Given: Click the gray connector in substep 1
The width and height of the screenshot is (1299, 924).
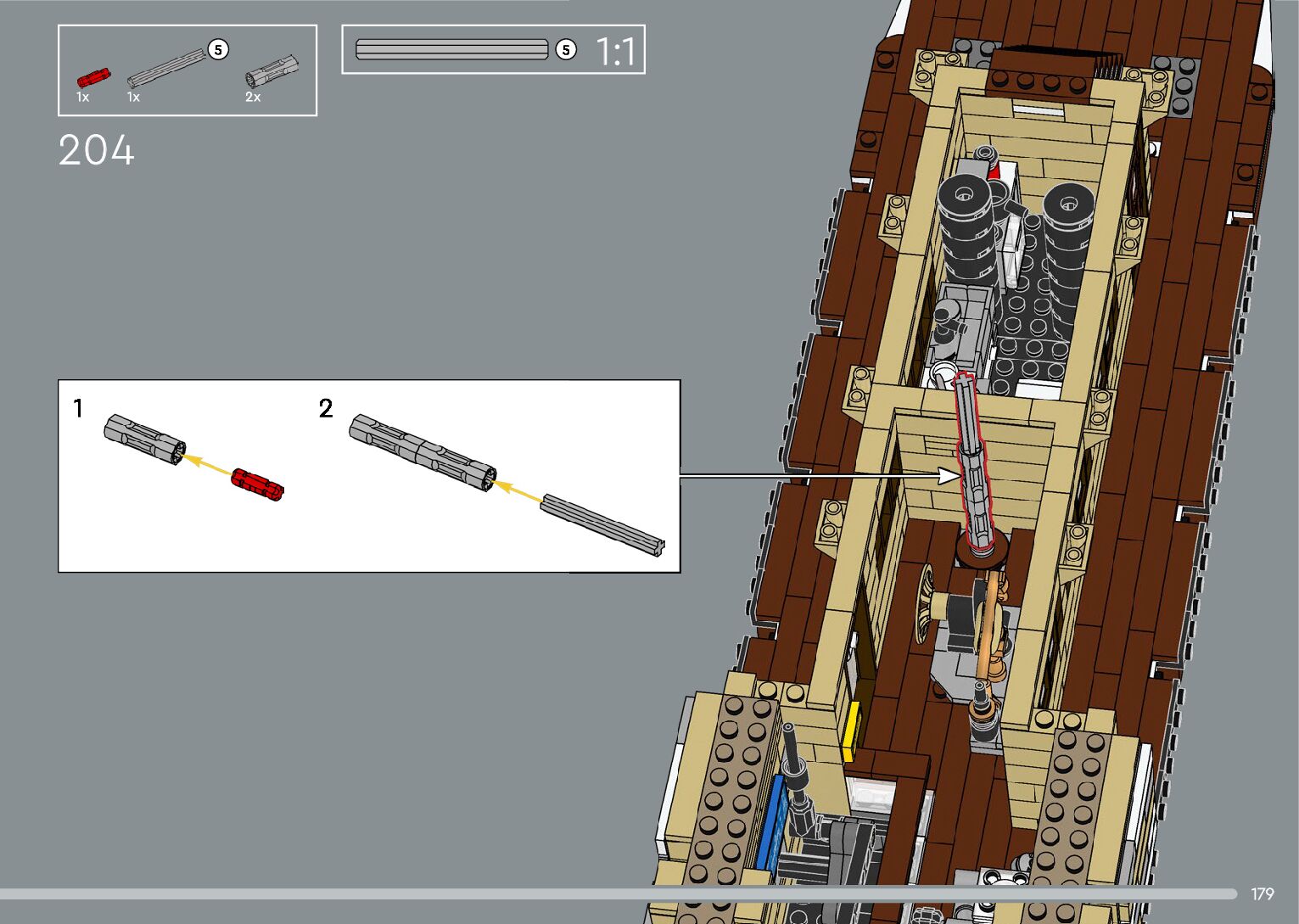Looking at the screenshot, I should click(x=145, y=439).
